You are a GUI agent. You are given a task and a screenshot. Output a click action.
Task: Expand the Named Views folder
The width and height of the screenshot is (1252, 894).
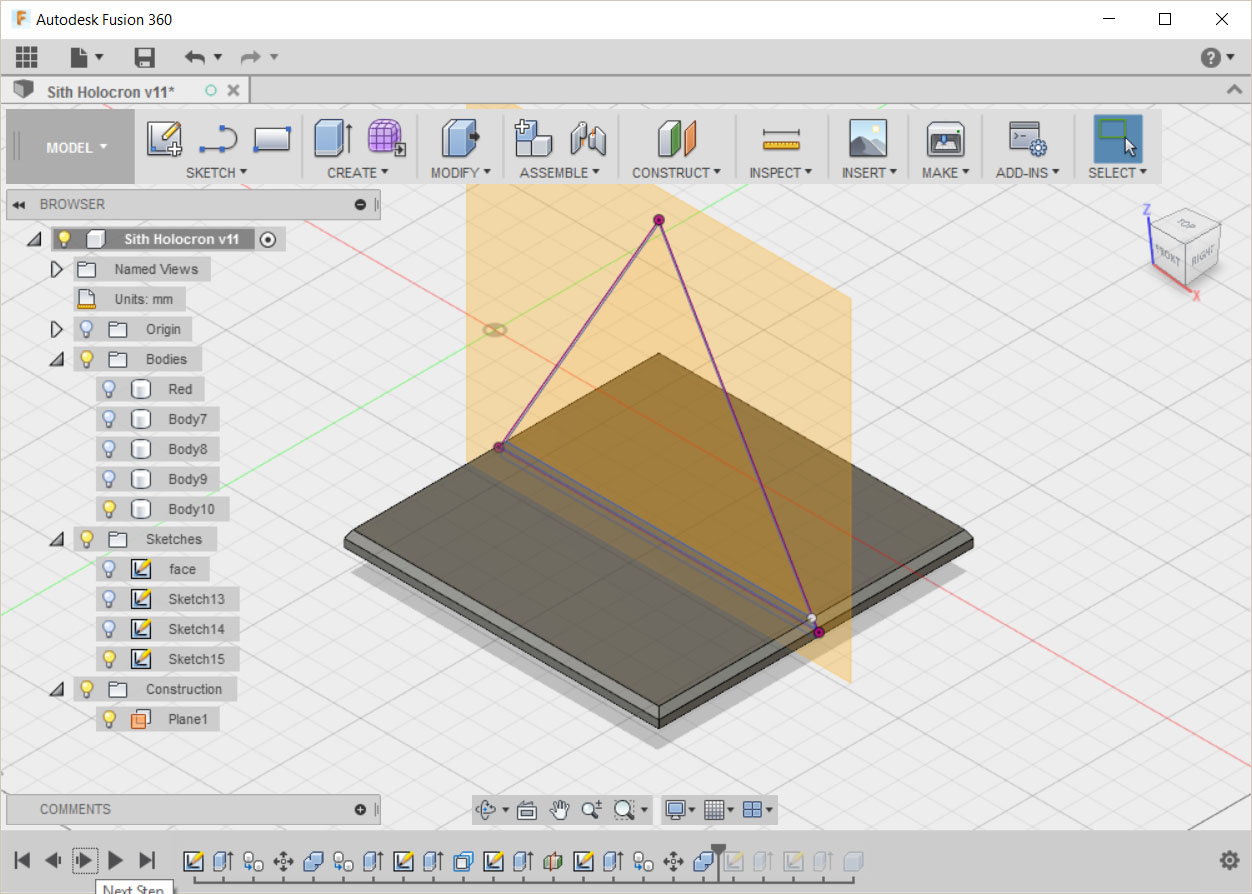[56, 269]
